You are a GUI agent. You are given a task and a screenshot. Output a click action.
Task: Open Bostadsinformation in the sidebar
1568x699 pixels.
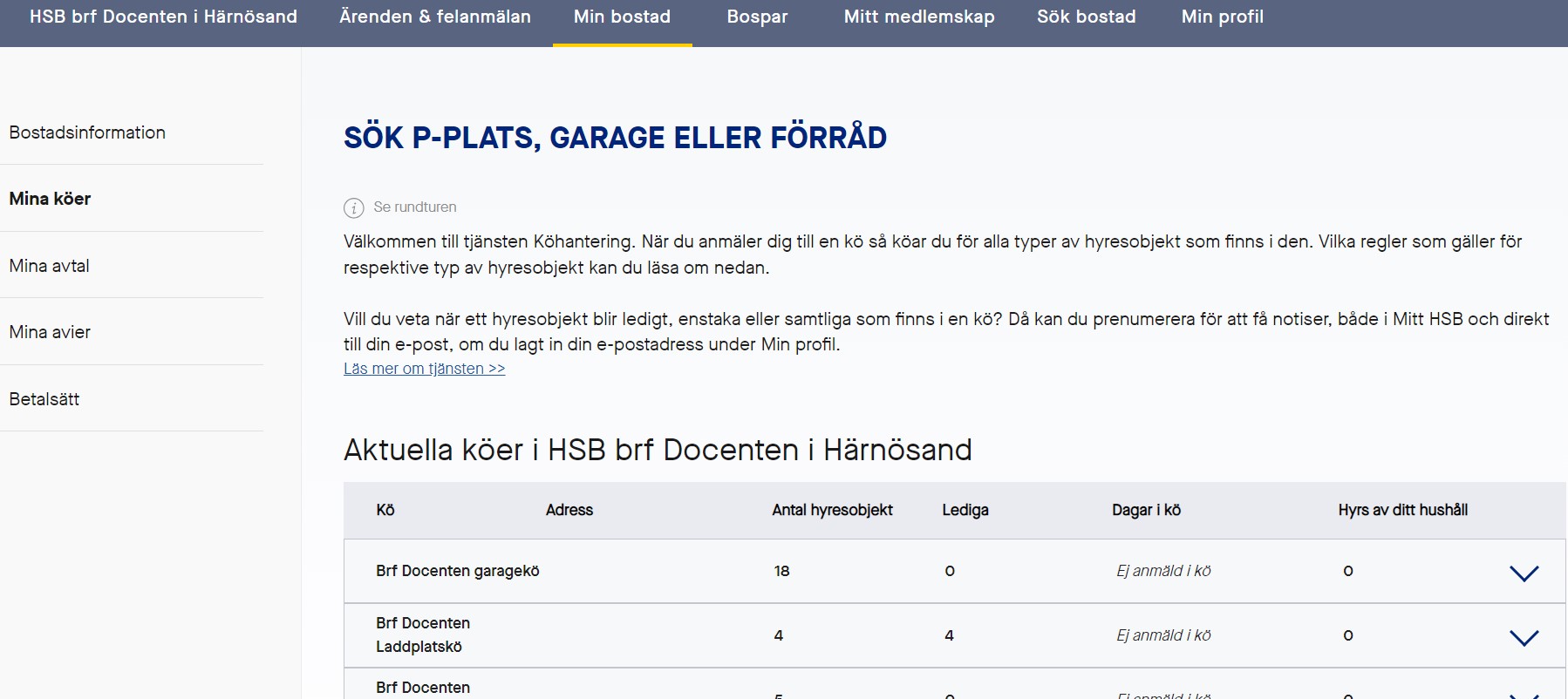tap(87, 132)
